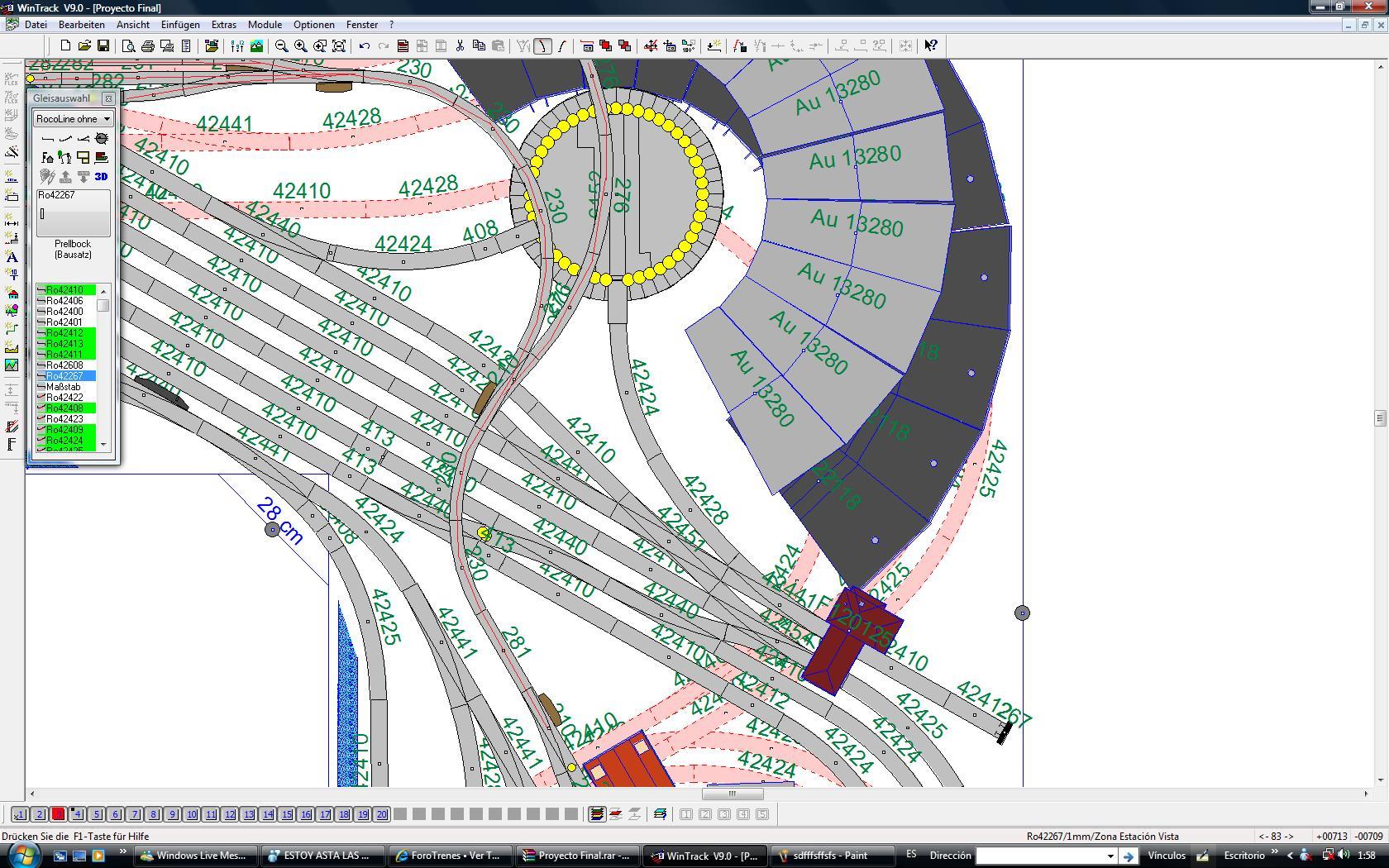The image size is (1389, 868).
Task: Open the Dirección address dropdown in taskbar
Action: pos(1110,856)
